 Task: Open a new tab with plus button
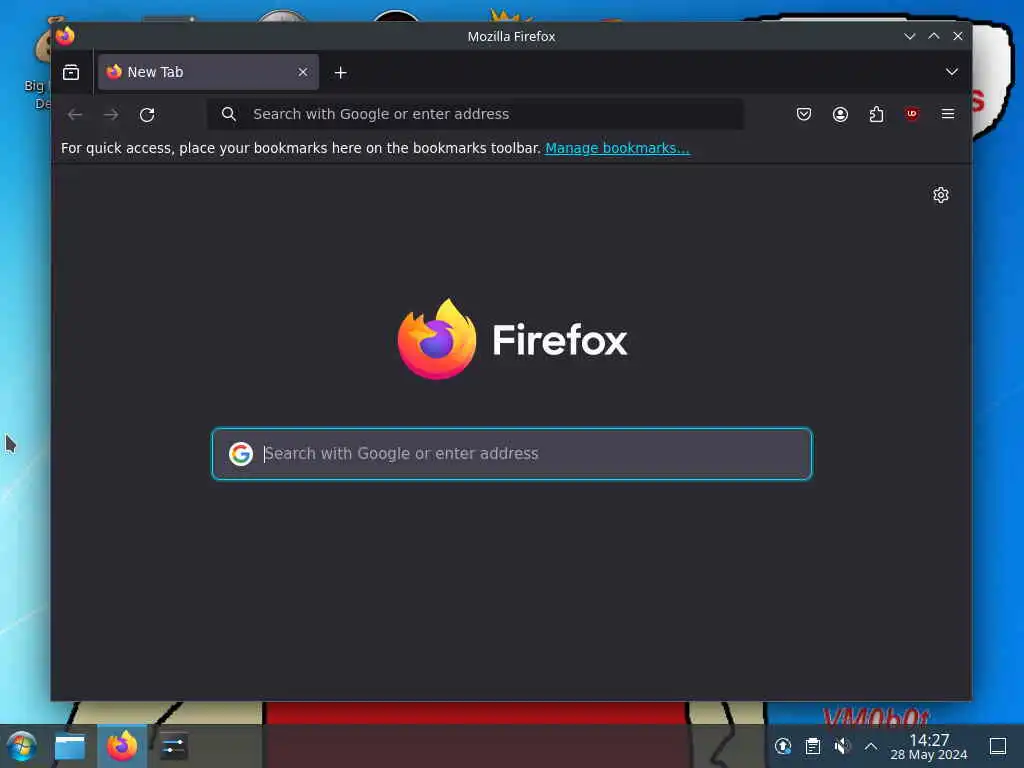pyautogui.click(x=340, y=72)
